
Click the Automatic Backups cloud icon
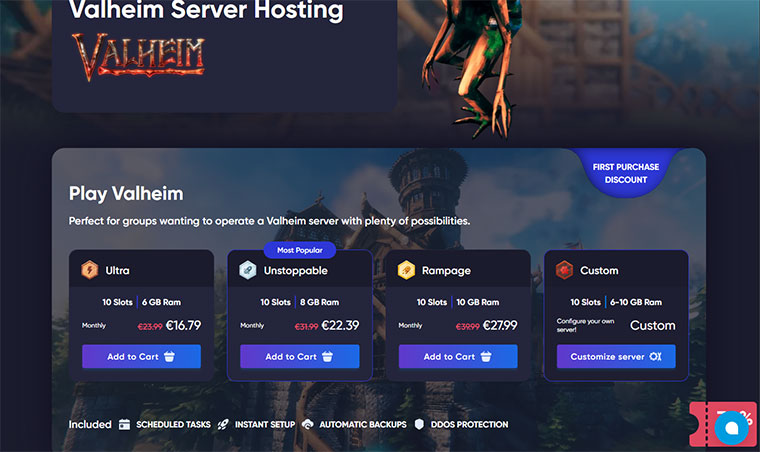(x=307, y=424)
